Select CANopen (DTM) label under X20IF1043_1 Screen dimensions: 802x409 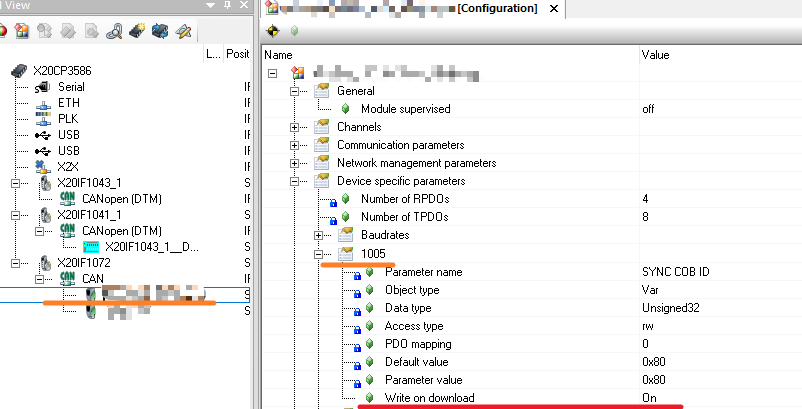(x=122, y=199)
